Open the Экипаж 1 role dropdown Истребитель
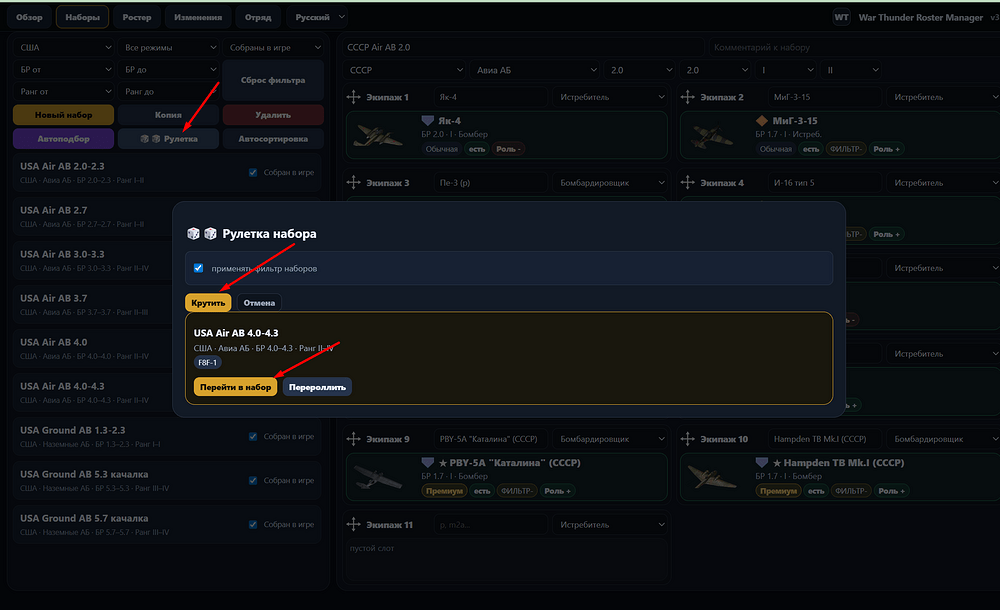Screen dimensions: 1000x610 [x=610, y=97]
